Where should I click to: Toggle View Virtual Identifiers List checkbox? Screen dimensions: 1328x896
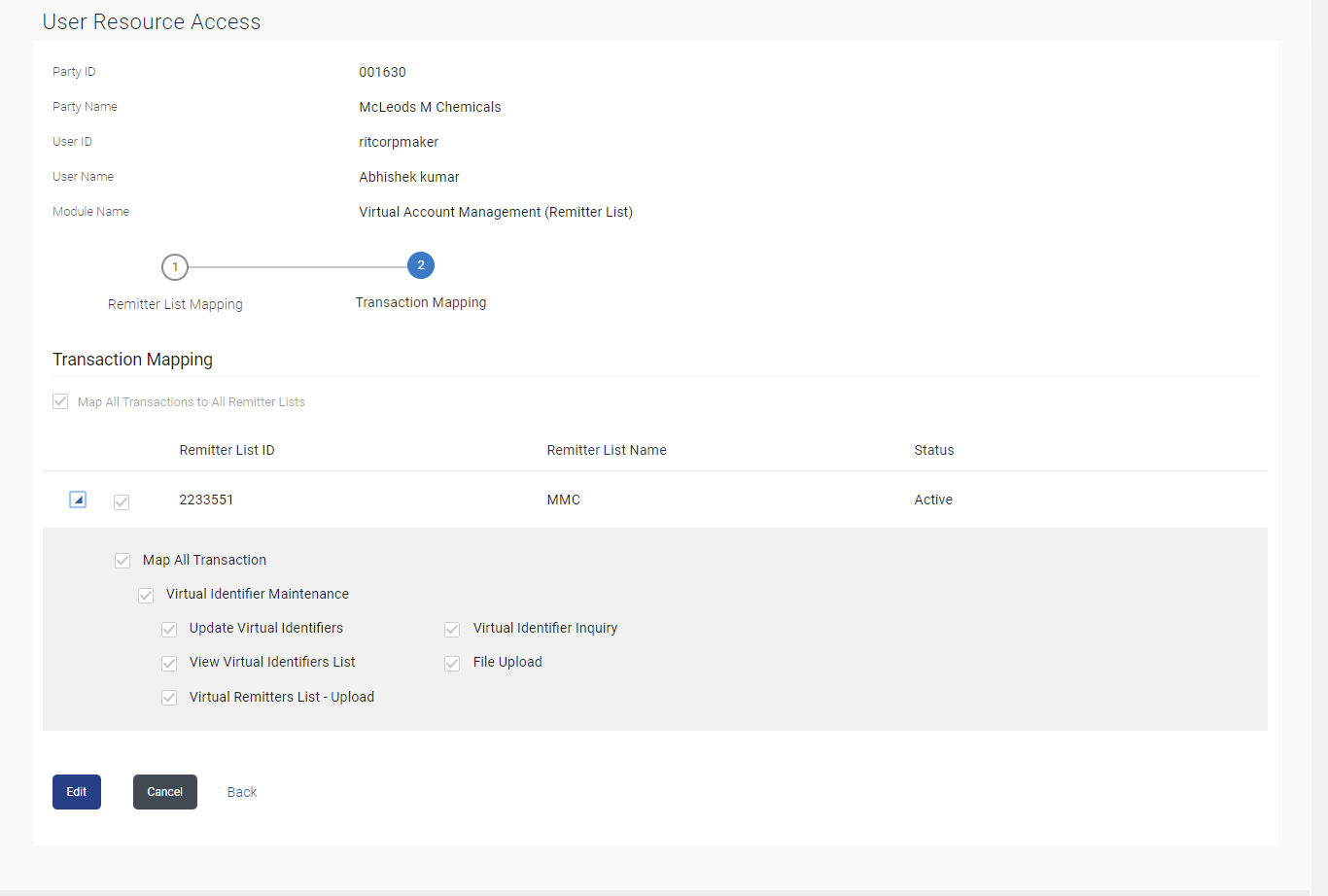click(x=169, y=663)
